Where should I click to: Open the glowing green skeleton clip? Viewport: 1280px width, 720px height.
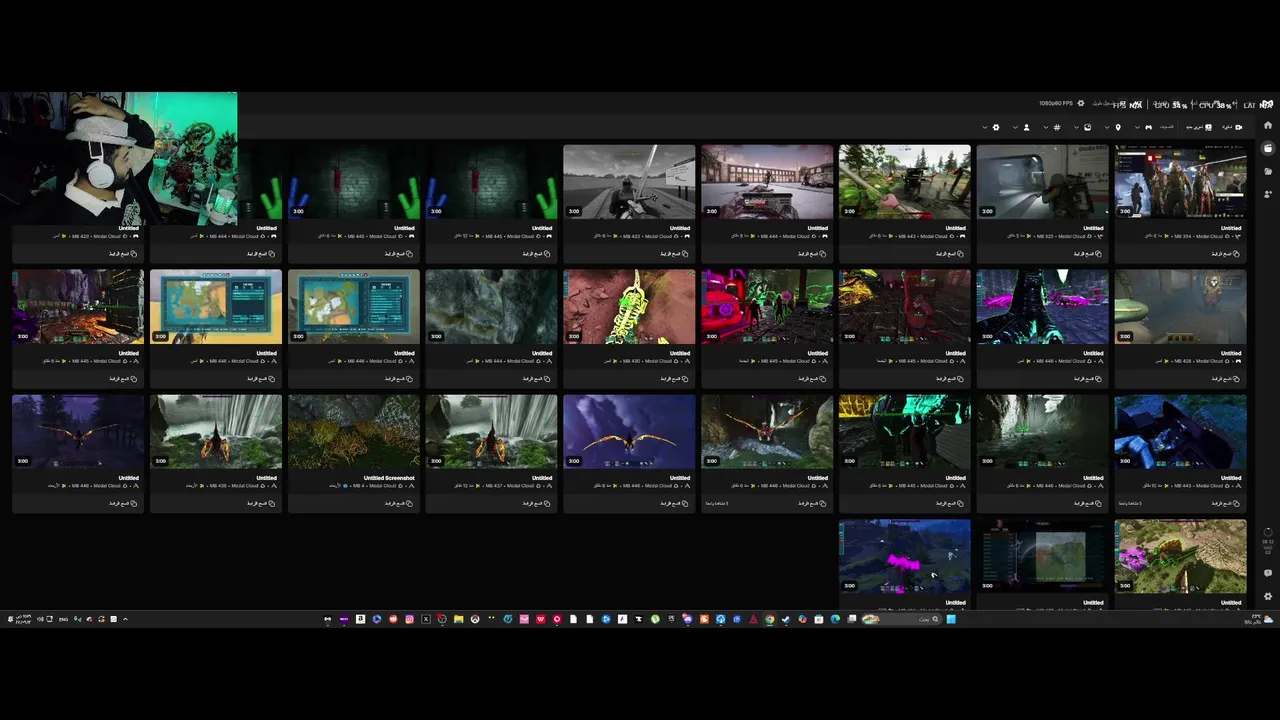coord(629,307)
